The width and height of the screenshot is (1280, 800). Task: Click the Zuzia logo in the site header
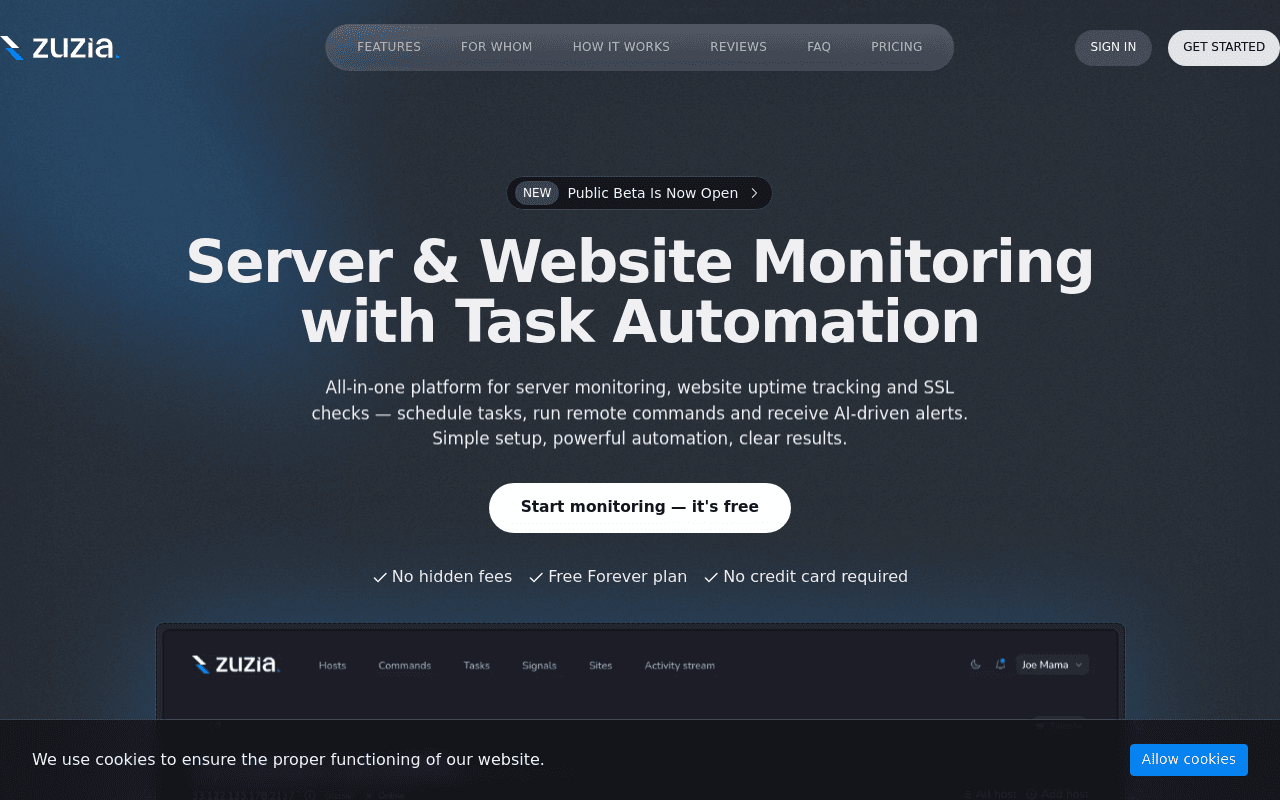click(x=59, y=48)
